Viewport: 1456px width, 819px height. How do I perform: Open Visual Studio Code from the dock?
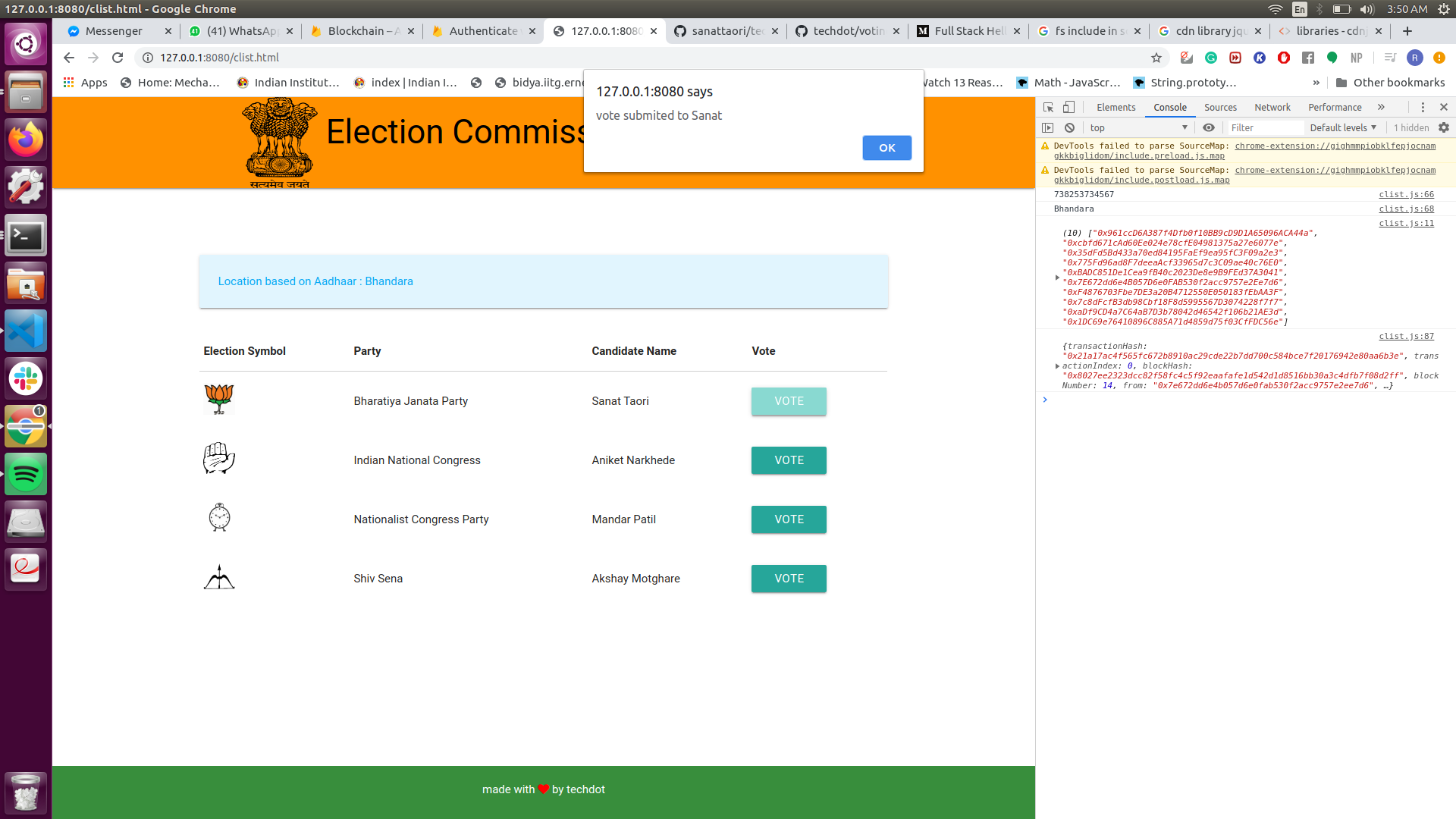click(26, 331)
